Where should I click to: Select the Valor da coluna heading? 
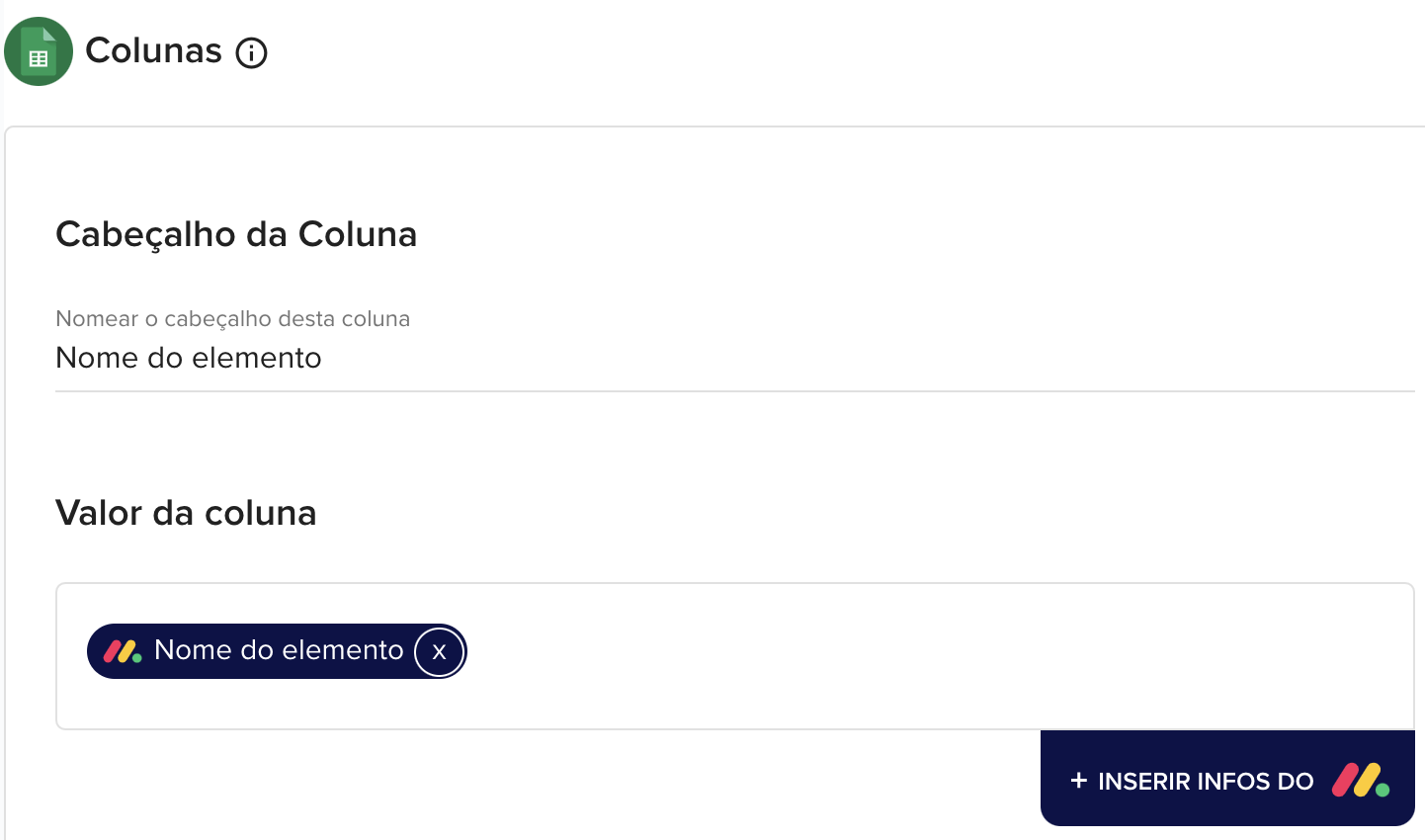186,513
